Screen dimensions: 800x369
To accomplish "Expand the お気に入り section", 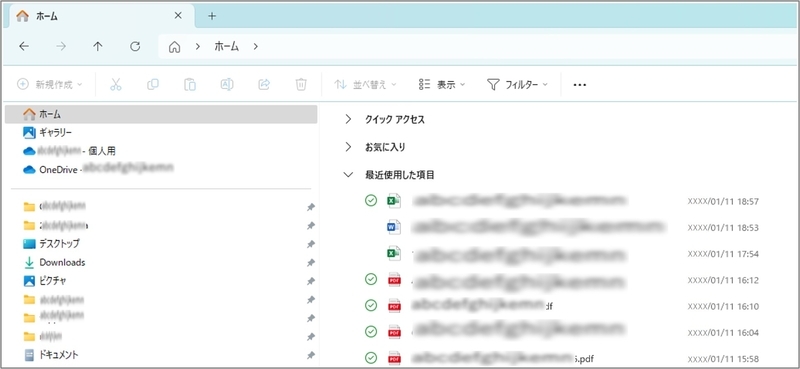I will coord(348,147).
